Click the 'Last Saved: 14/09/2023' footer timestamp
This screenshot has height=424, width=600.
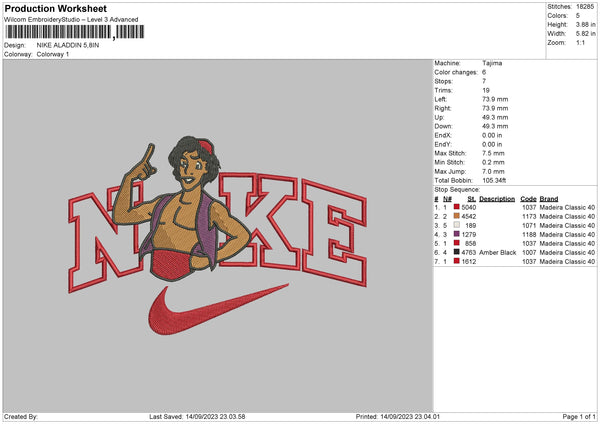[197, 416]
